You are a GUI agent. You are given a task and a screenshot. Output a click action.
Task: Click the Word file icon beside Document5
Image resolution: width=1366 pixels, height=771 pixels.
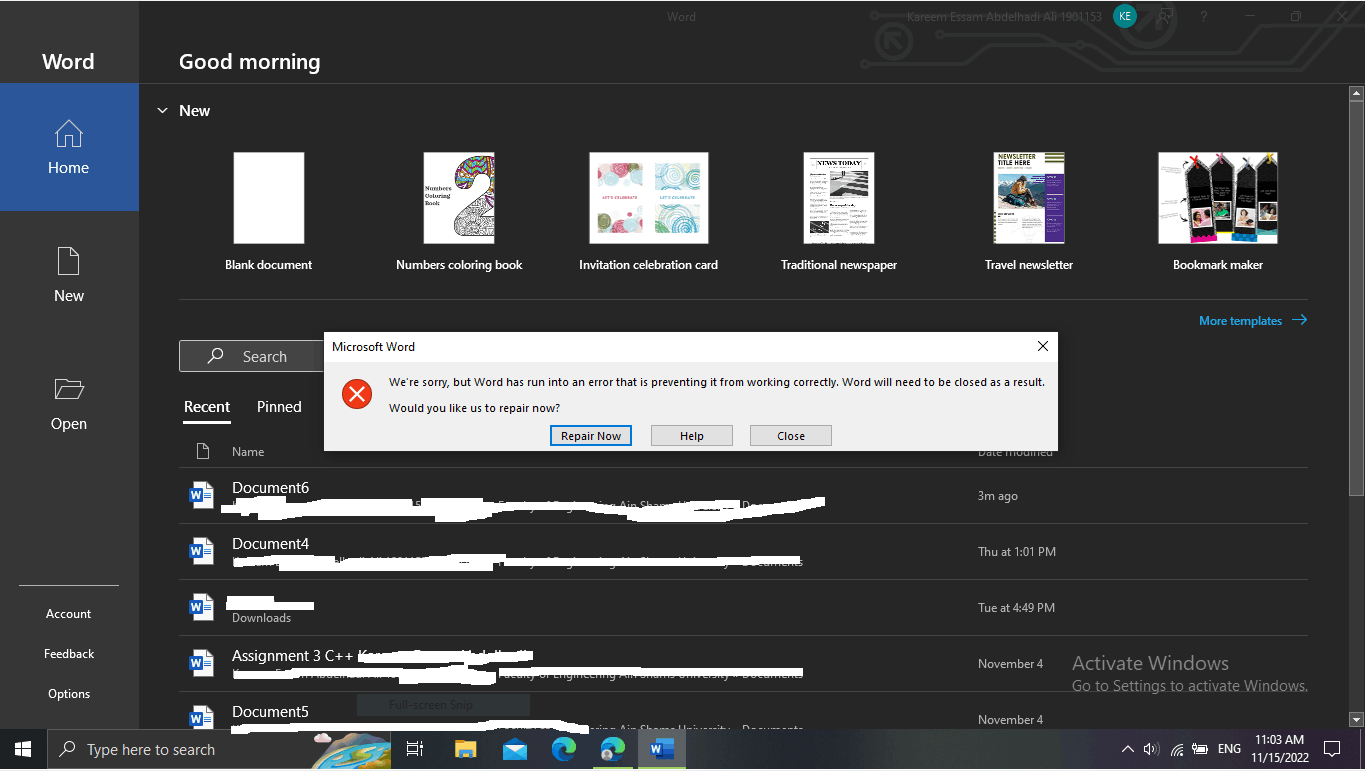[202, 717]
